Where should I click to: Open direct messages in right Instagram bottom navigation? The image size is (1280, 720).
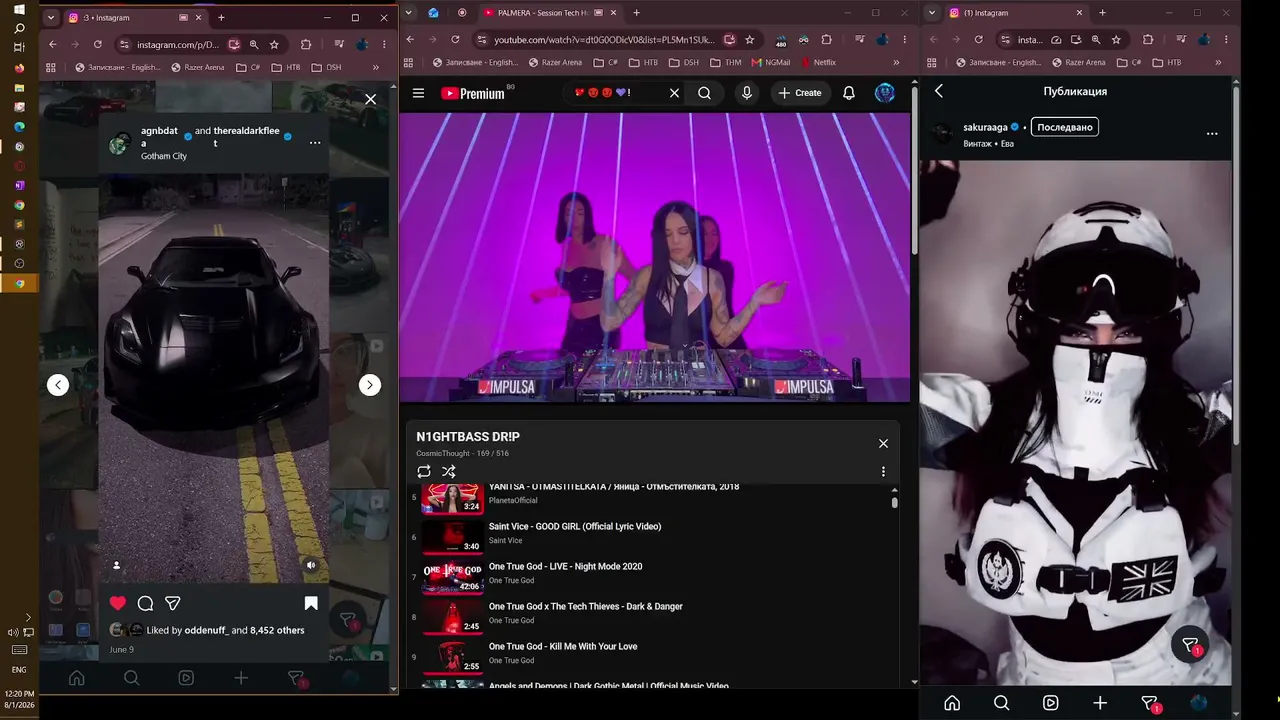[x=1150, y=704]
